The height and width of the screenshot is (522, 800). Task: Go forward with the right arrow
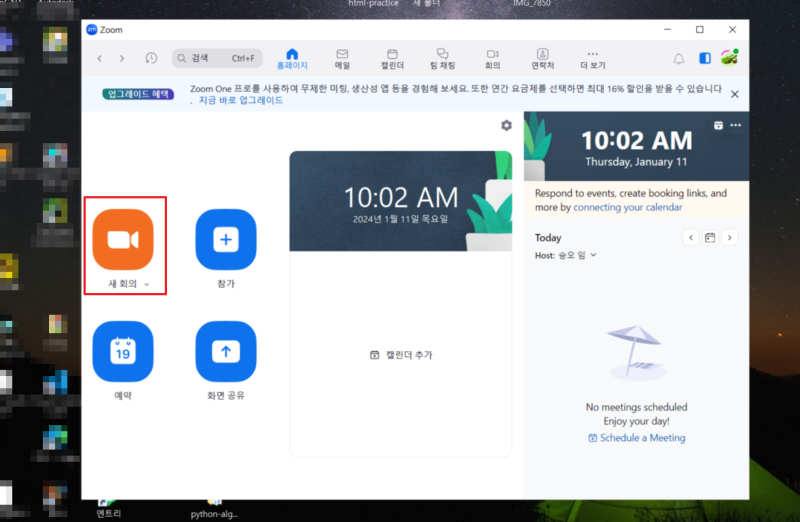[x=122, y=58]
